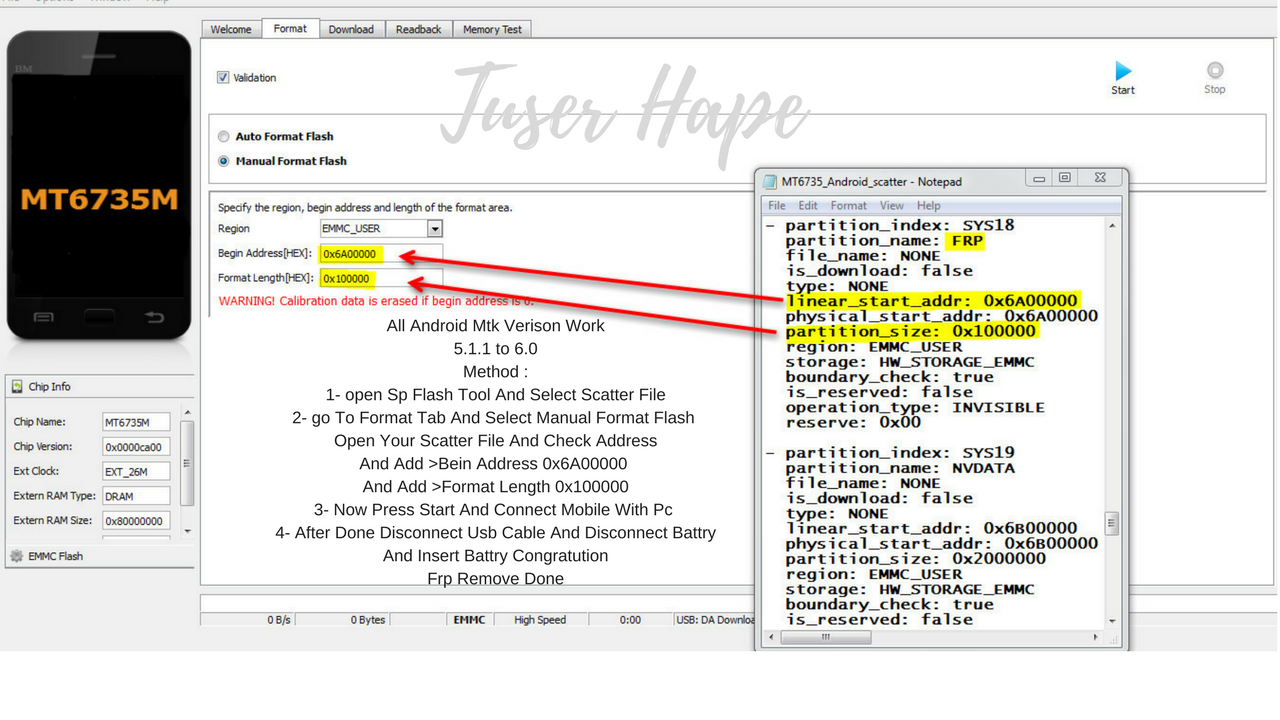Screen dimensions: 1280x720
Task: Minimize the Notepad window
Action: [1039, 178]
